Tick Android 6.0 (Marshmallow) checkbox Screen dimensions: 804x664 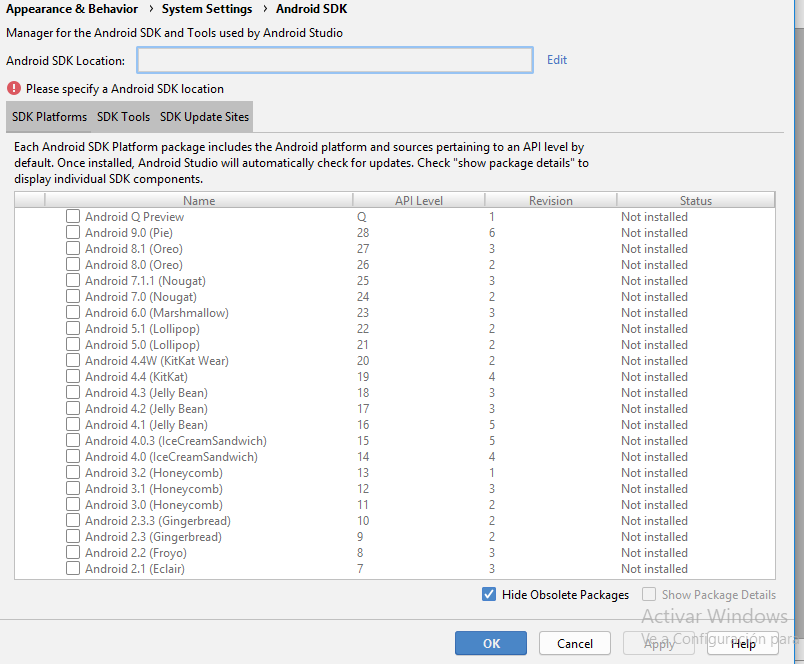click(73, 312)
